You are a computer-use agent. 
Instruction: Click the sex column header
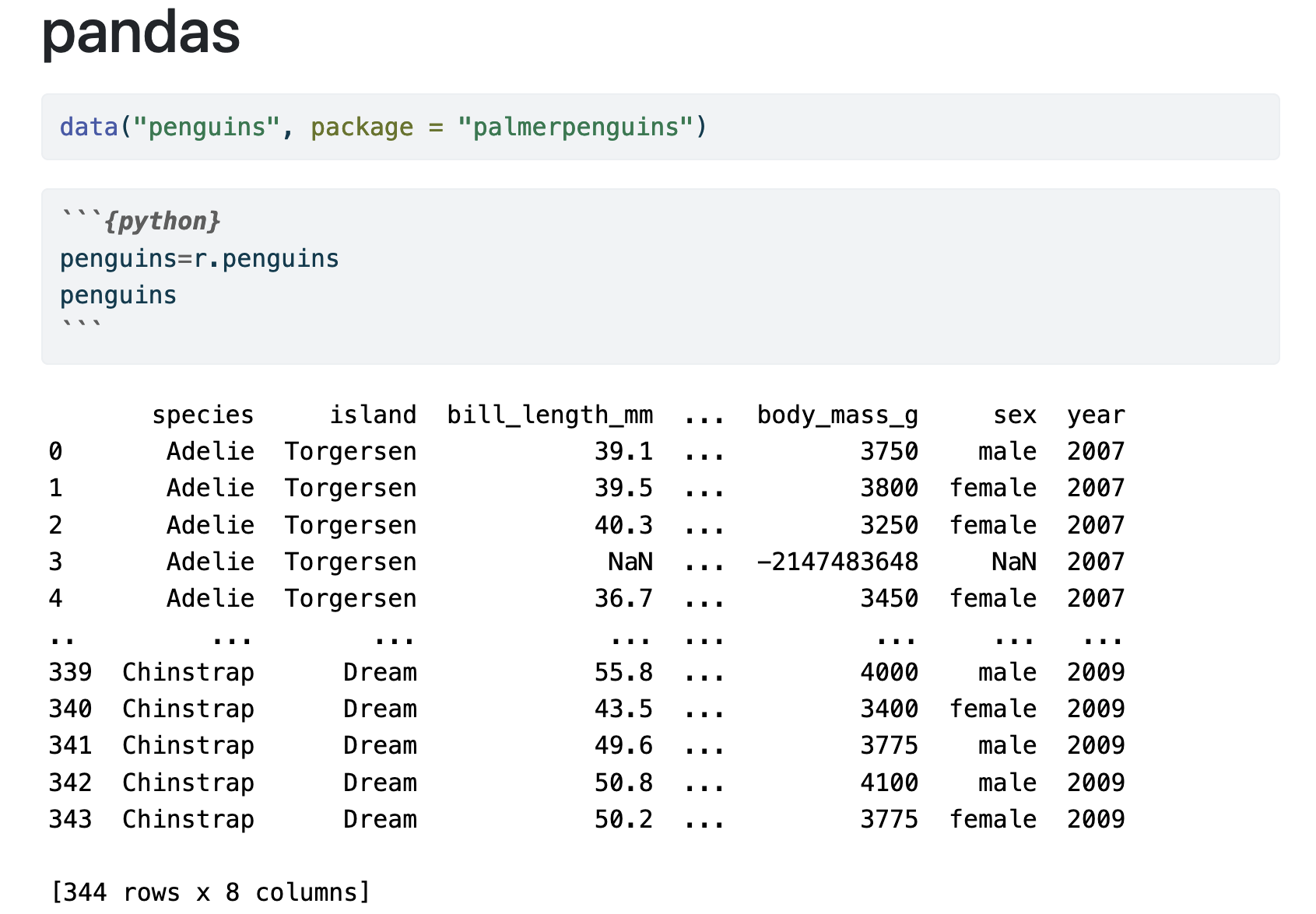coord(1014,415)
